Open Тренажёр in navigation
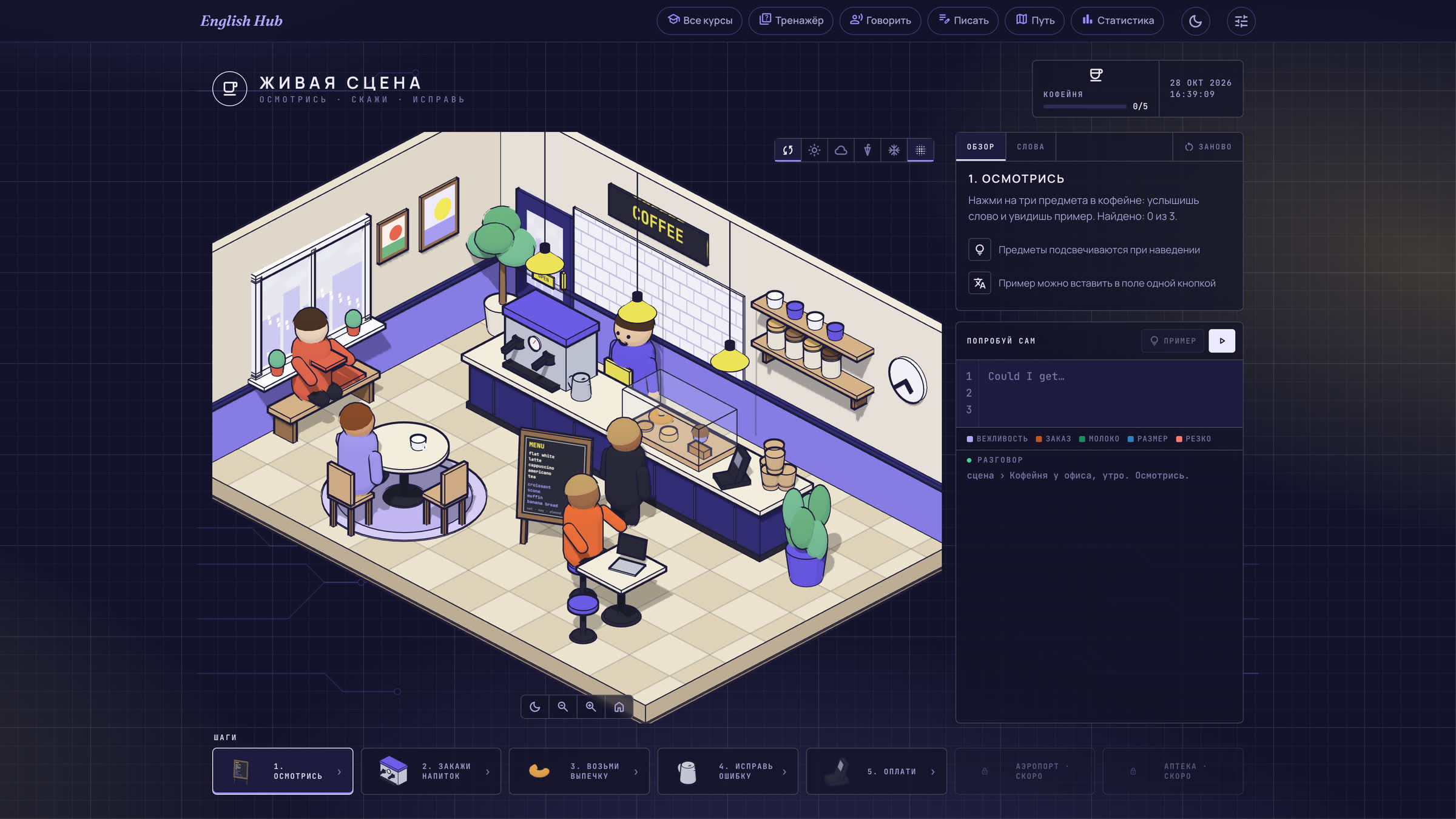 click(791, 21)
